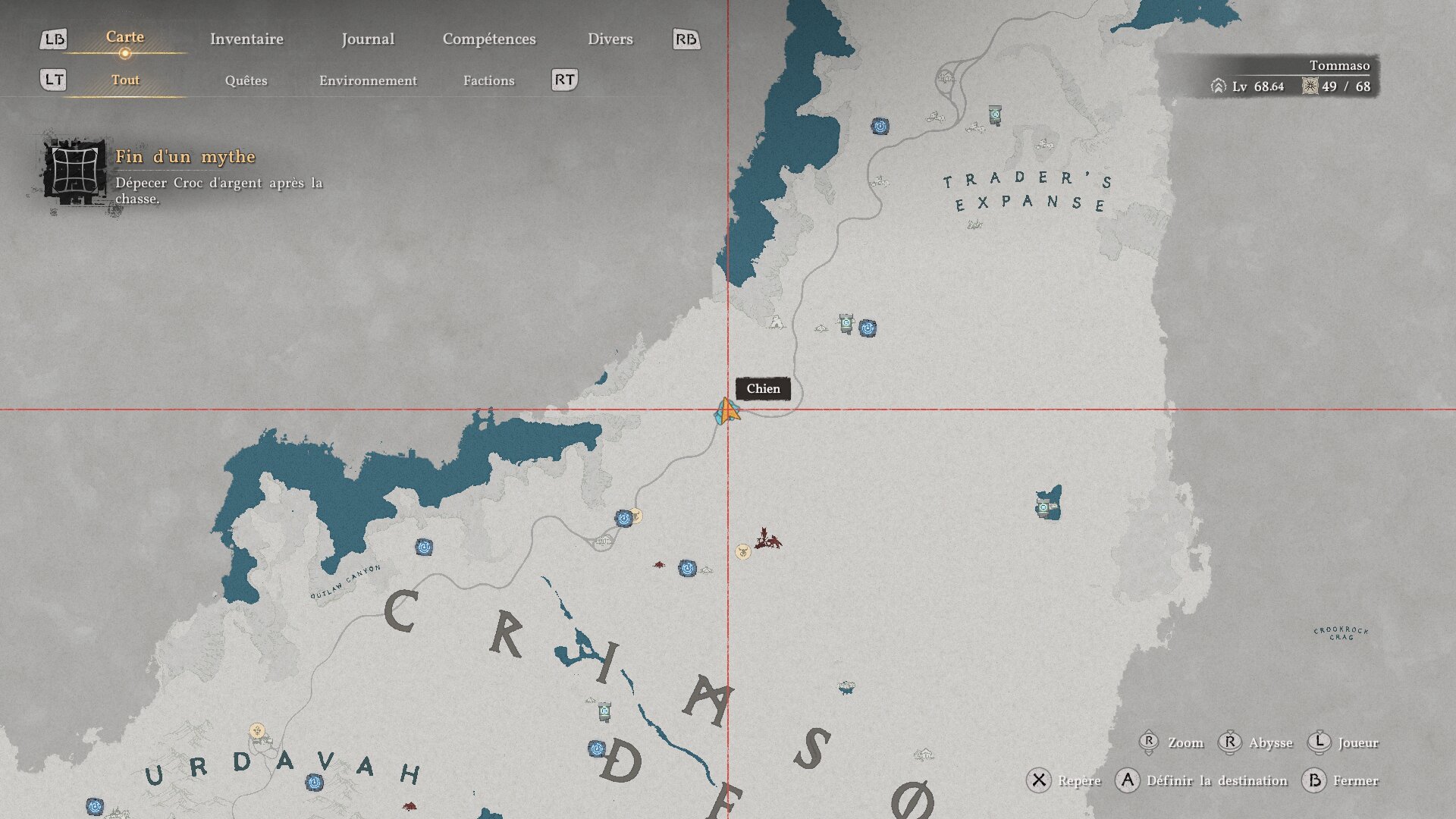The image size is (1456, 819).
Task: Open the Compétences tab
Action: [489, 39]
